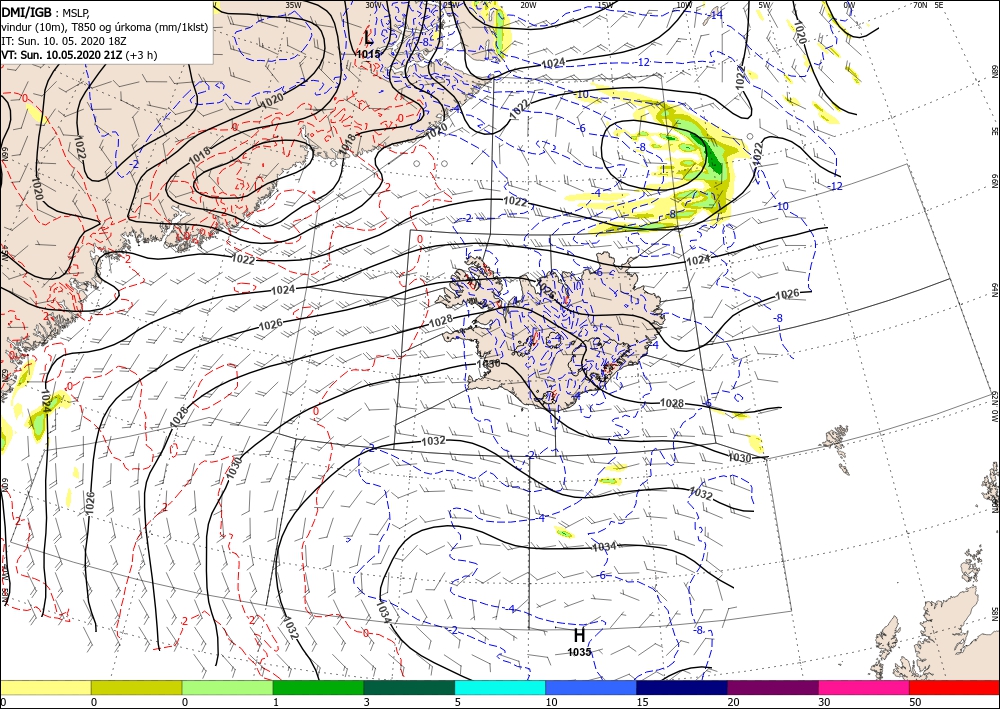Click the cyan legend swatch starting at 5
1000x709 pixels.
[500, 687]
